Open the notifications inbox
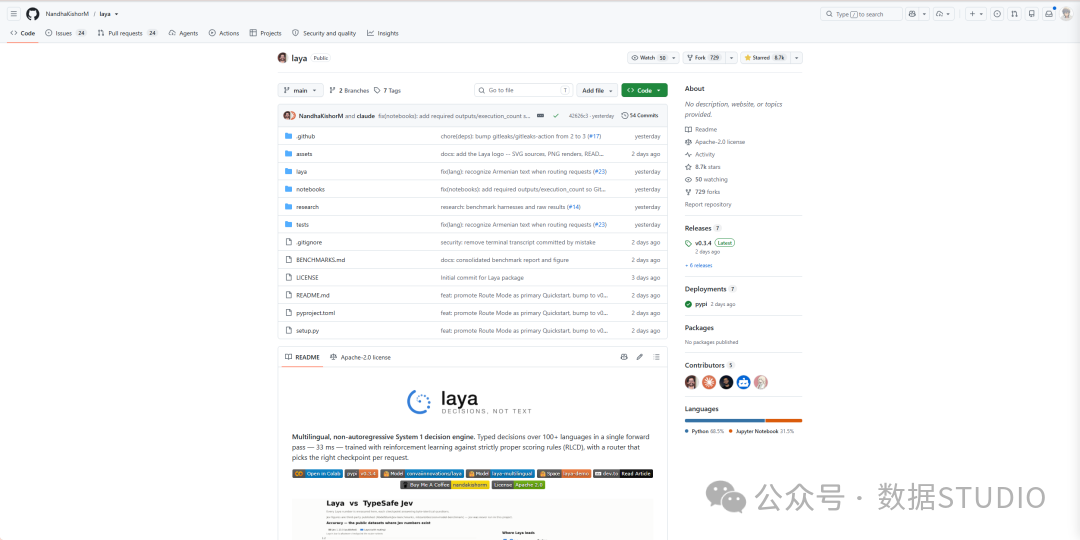This screenshot has width=1080, height=540. (x=1048, y=14)
